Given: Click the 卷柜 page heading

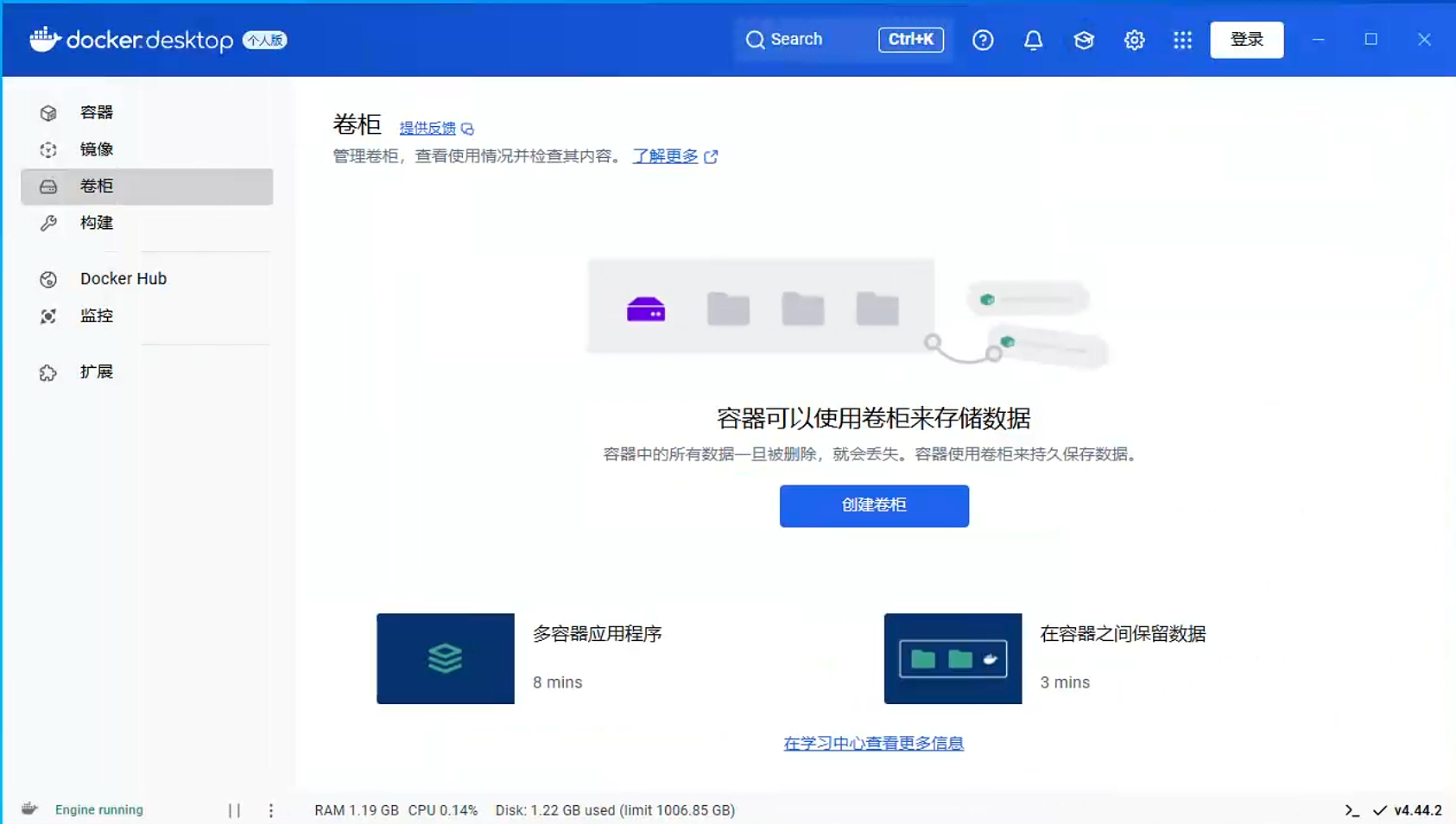Looking at the screenshot, I should [358, 124].
